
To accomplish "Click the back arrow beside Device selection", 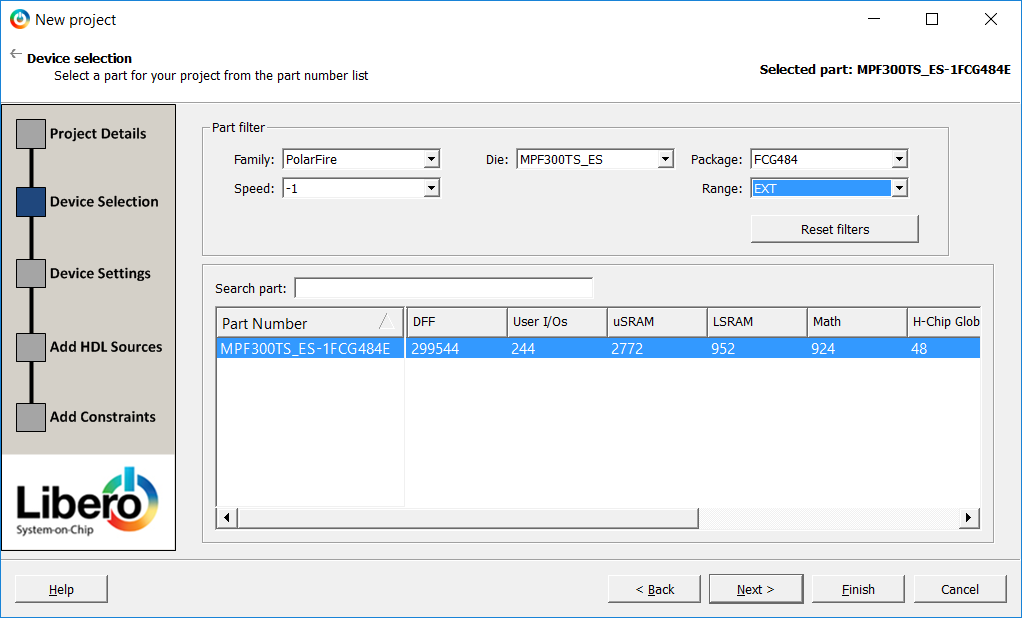I will 16,54.
